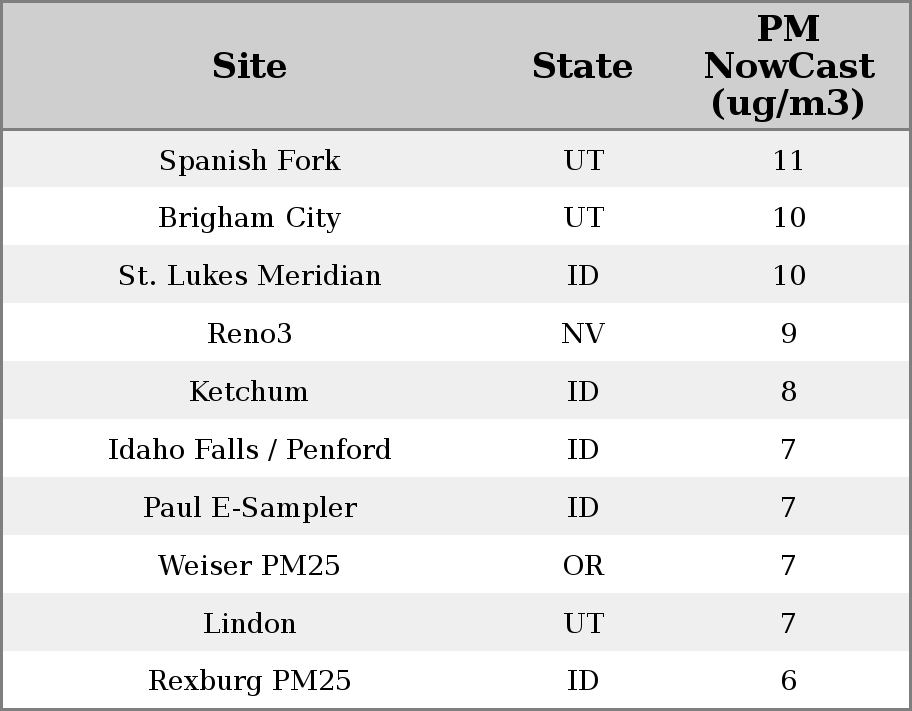
Task: Select the Reno3 site cell
Action: [250, 334]
